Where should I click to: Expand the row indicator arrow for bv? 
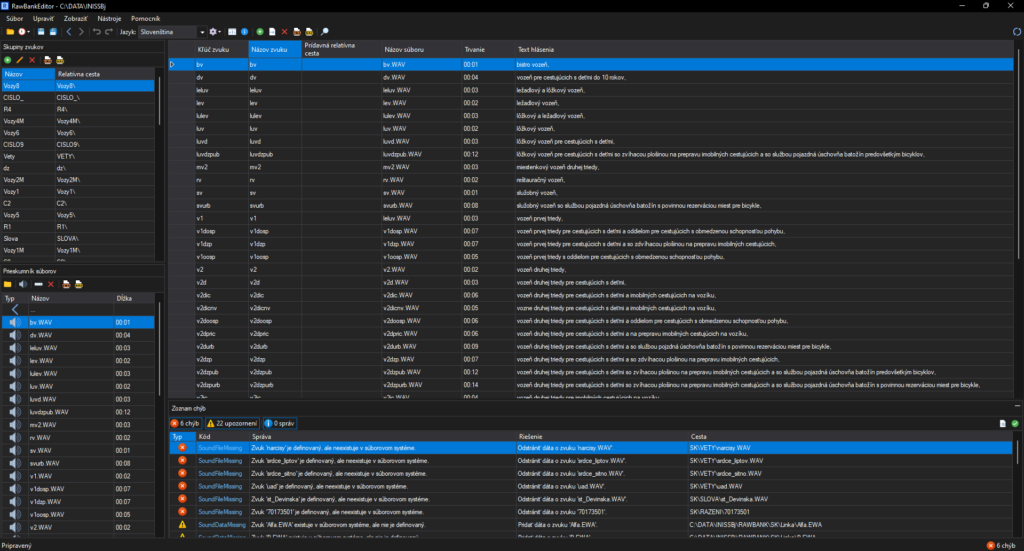pyautogui.click(x=172, y=65)
